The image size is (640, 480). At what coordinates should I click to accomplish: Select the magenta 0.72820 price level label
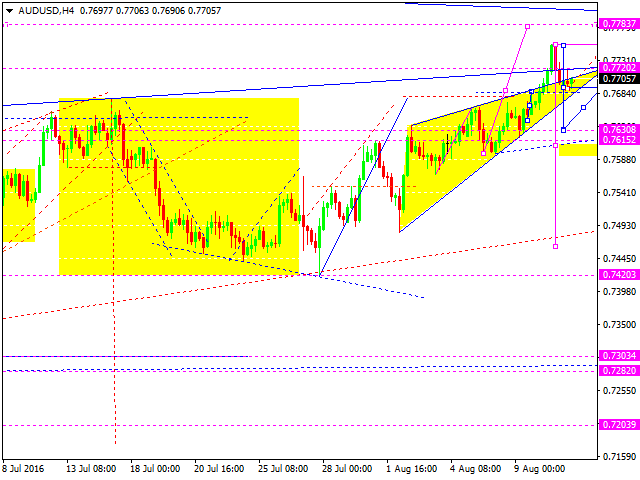tap(619, 371)
